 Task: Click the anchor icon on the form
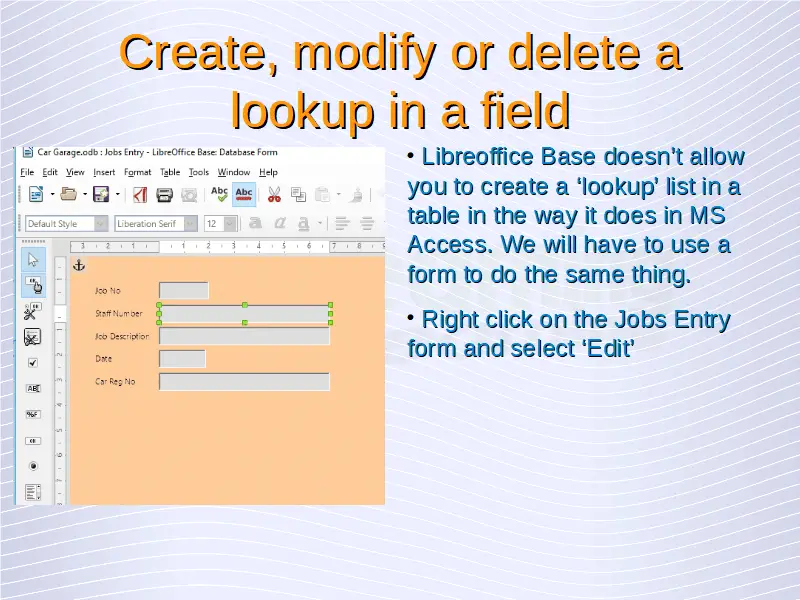[79, 265]
